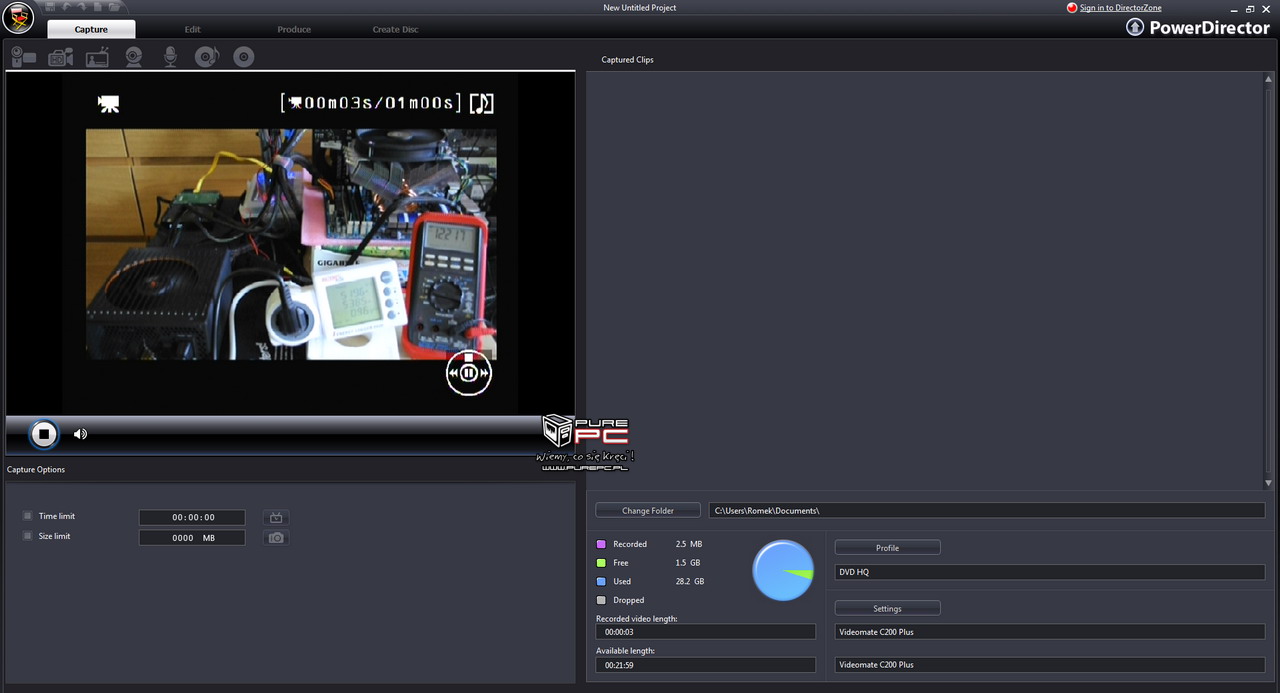Click the upgrade arrow beside PowerDirector logo
The height and width of the screenshot is (693, 1280).
pos(1135,27)
